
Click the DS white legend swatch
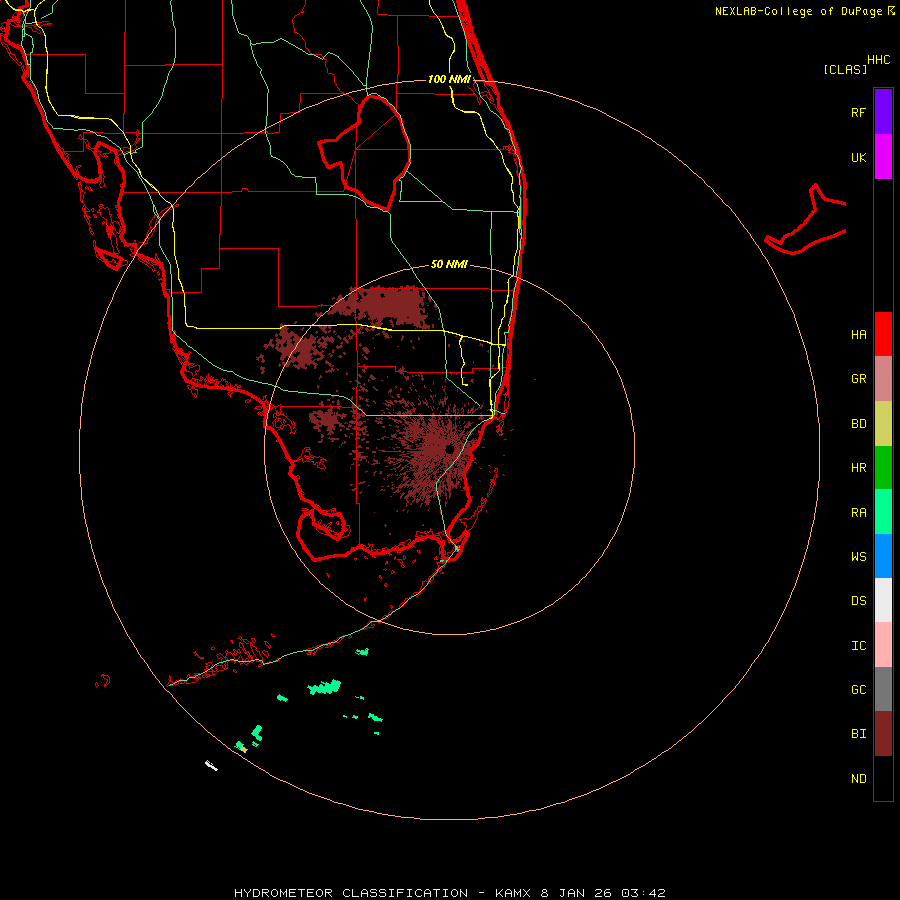(x=883, y=600)
